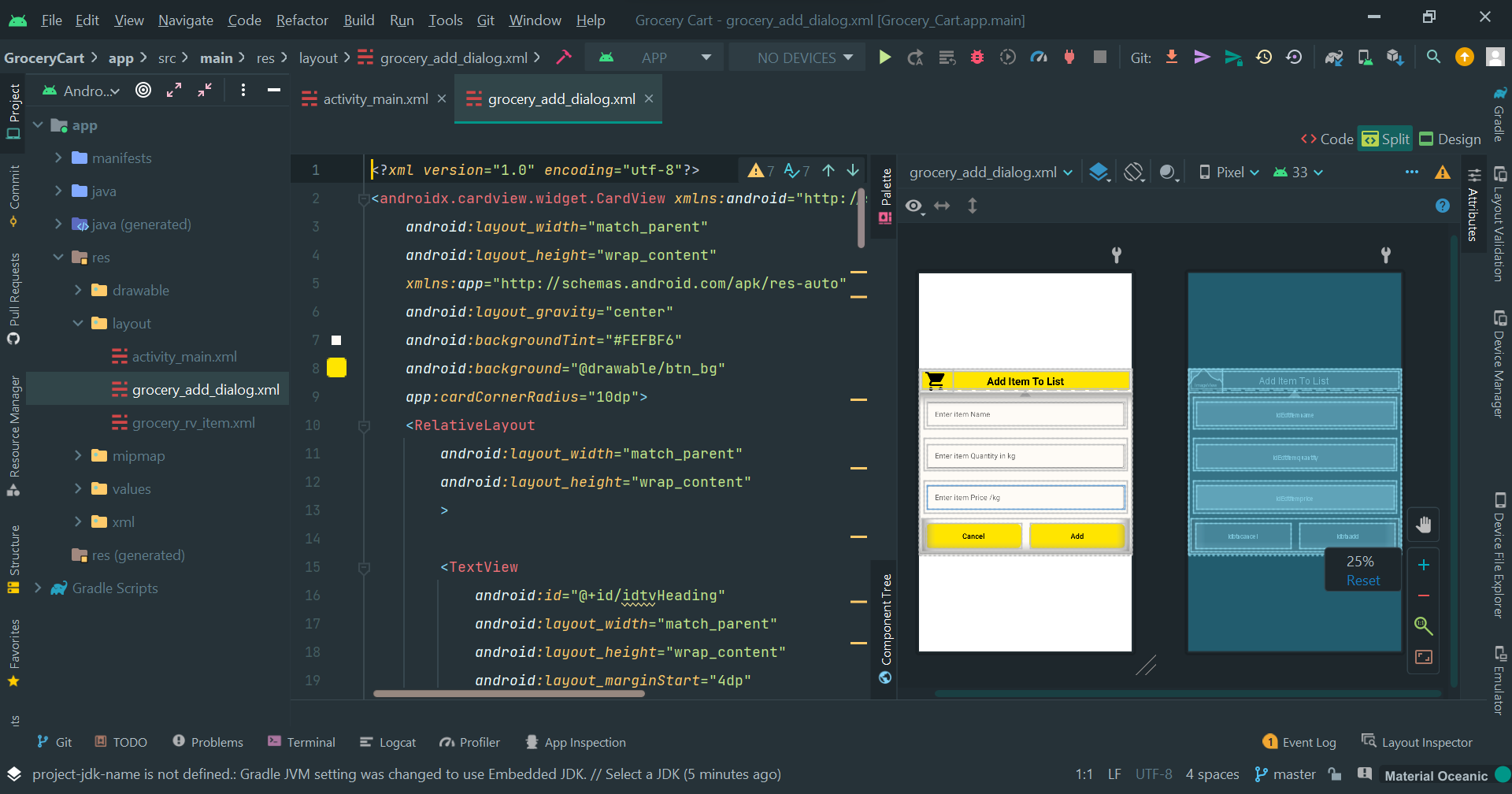Sync project with Gradle files icon
Viewport: 1512px width, 794px height.
click(x=1334, y=58)
